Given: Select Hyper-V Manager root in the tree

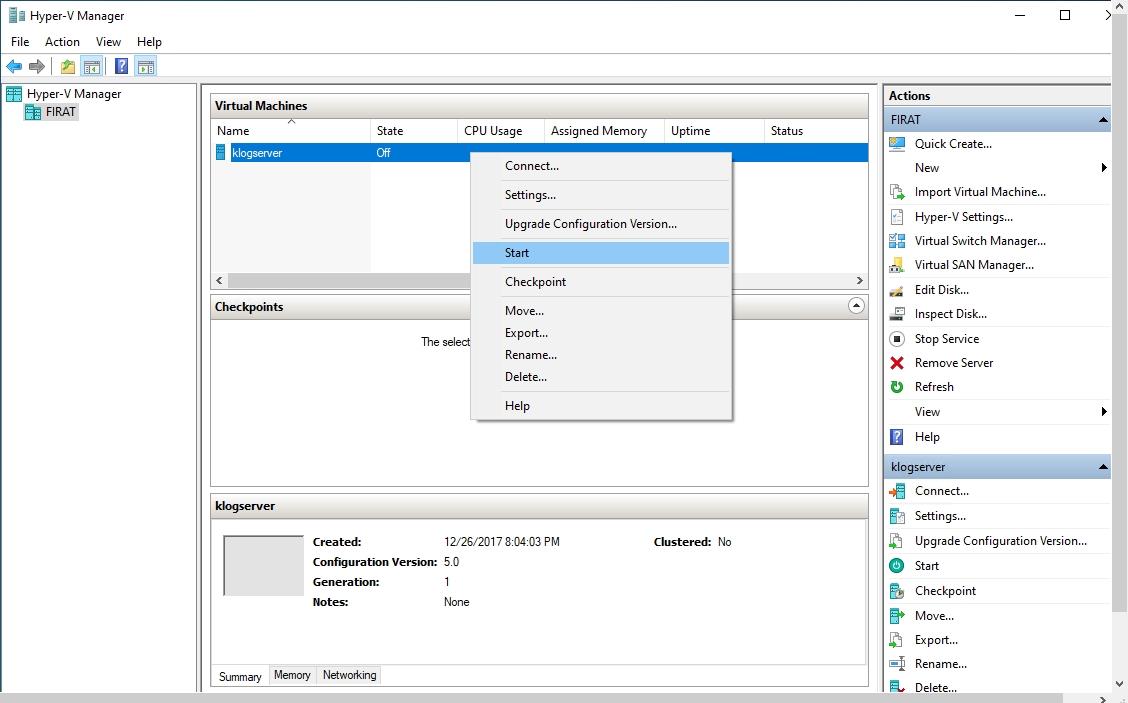Looking at the screenshot, I should 74,94.
